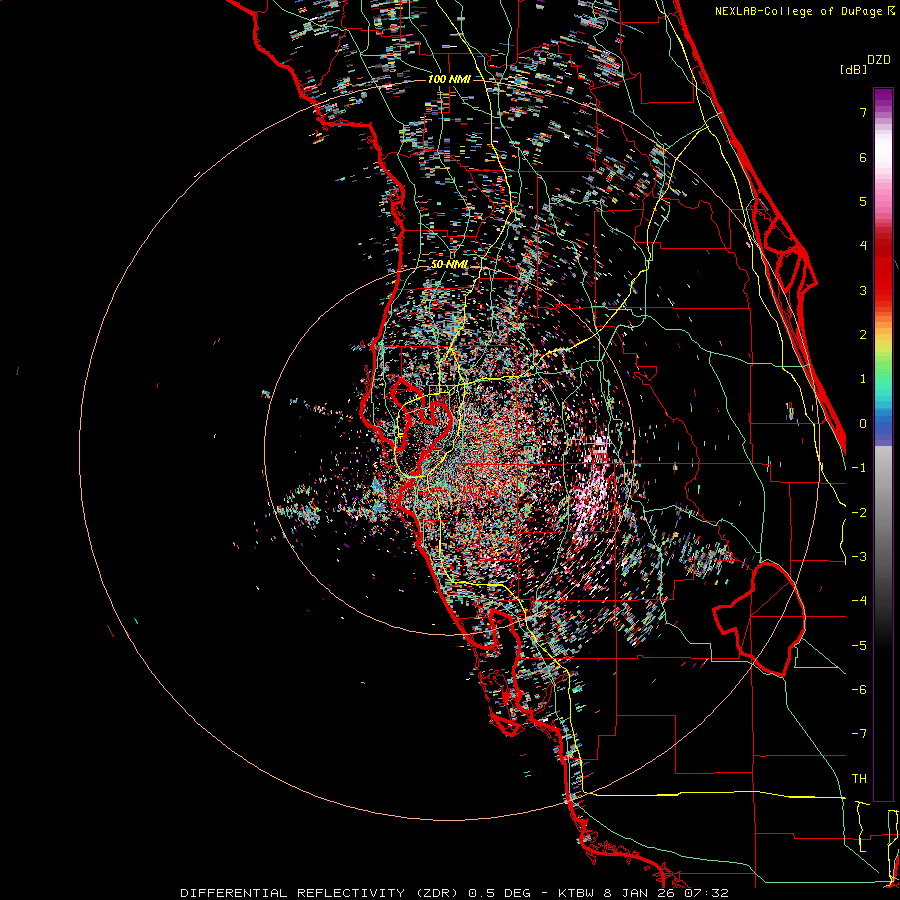Click the Differential Reflectivity product caption
Screen dimensions: 900x900
coord(454,893)
